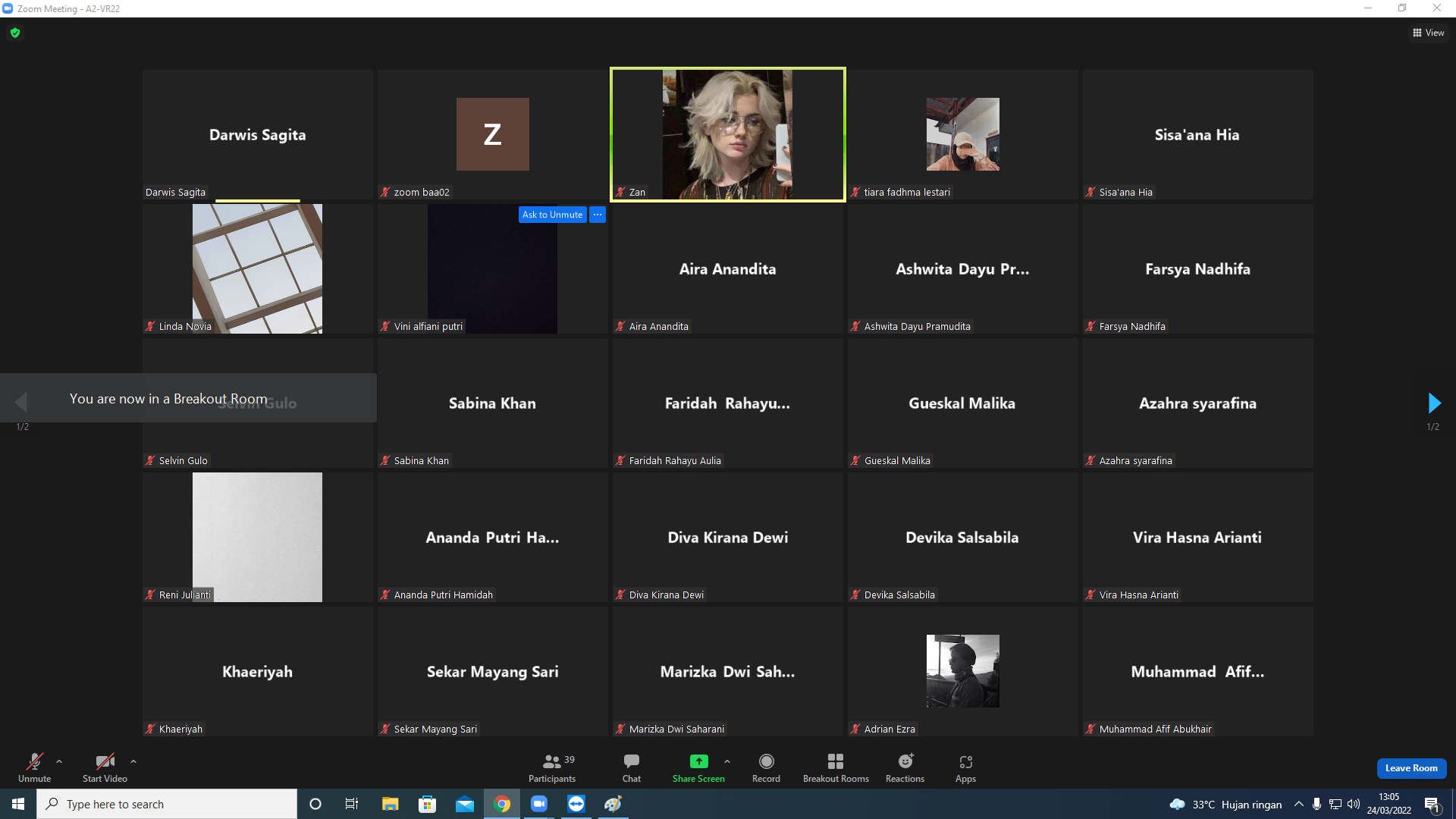
Task: Go to previous gallery page arrow
Action: point(21,402)
